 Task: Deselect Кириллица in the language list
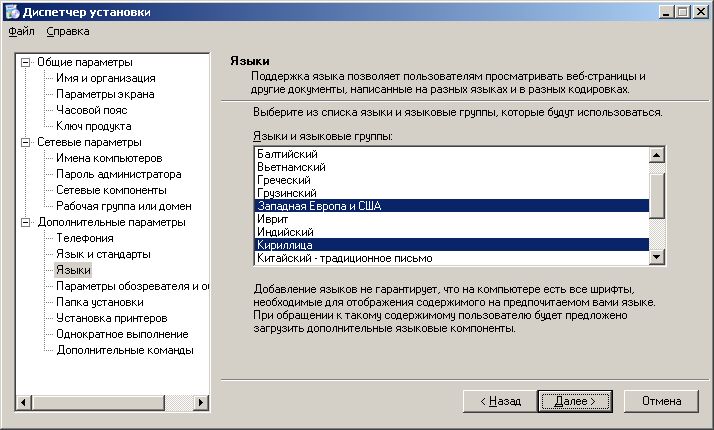286,245
